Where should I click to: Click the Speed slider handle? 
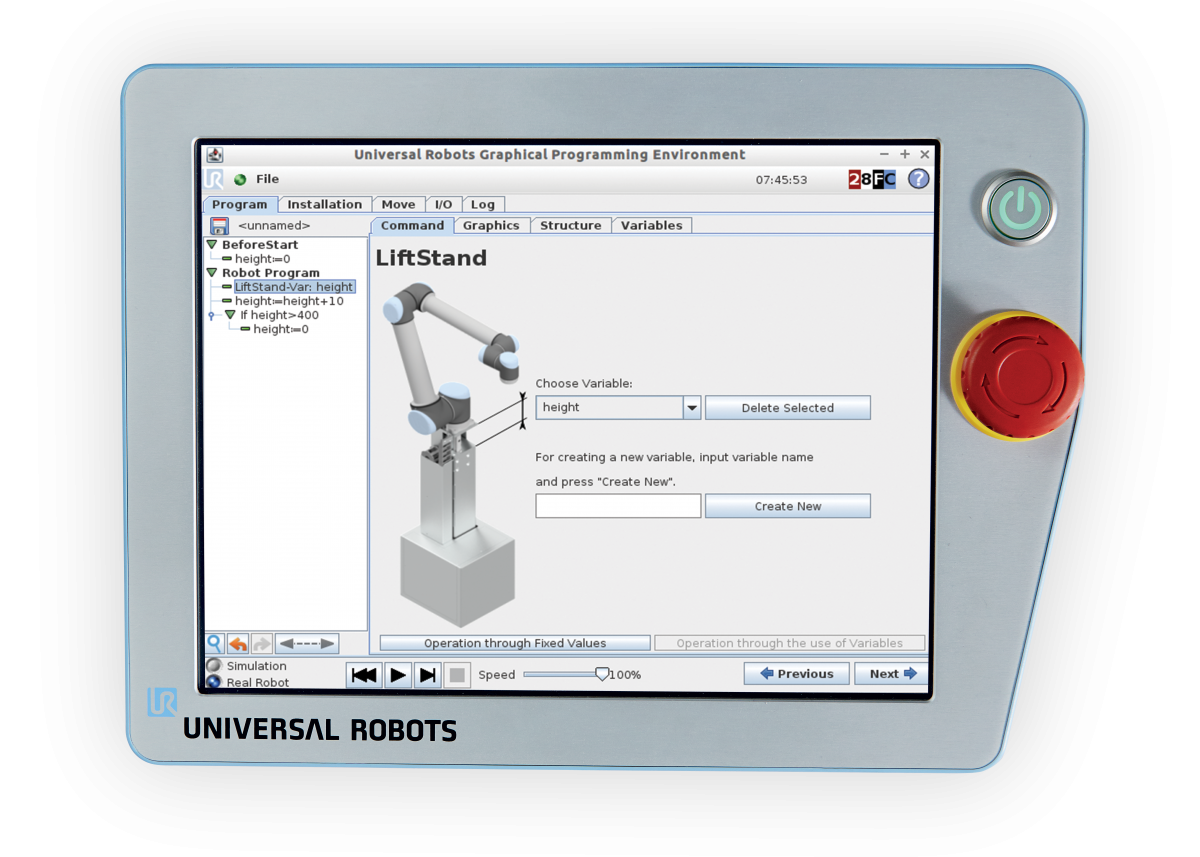[x=602, y=674]
